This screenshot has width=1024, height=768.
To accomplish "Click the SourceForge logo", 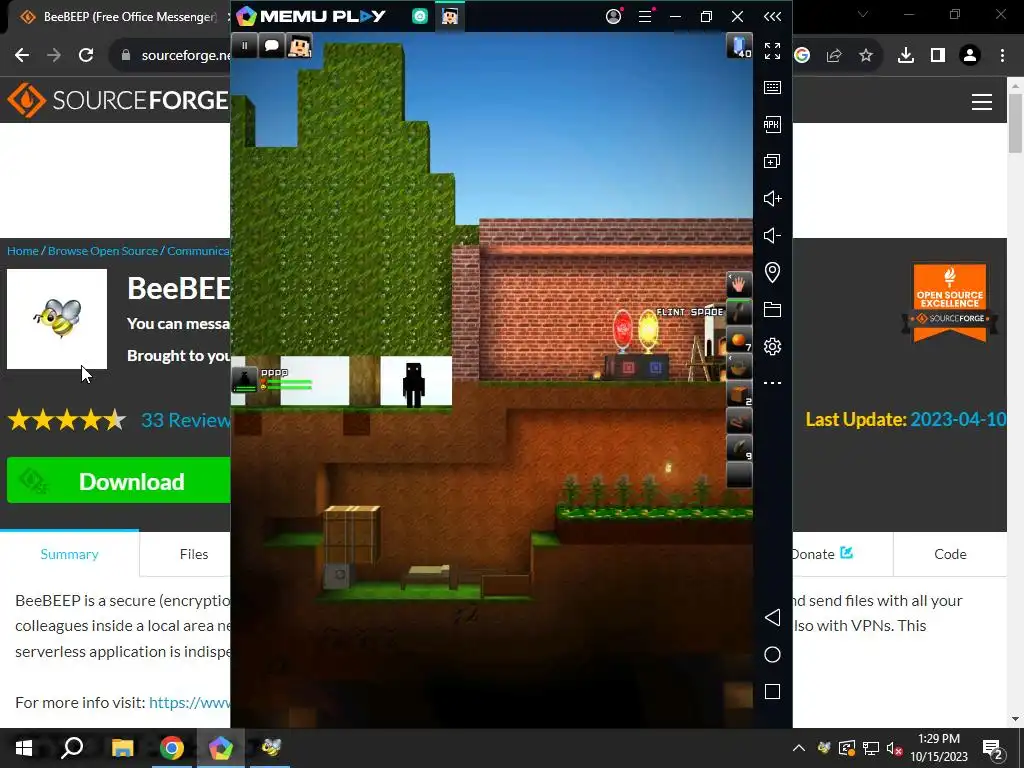I will point(118,100).
